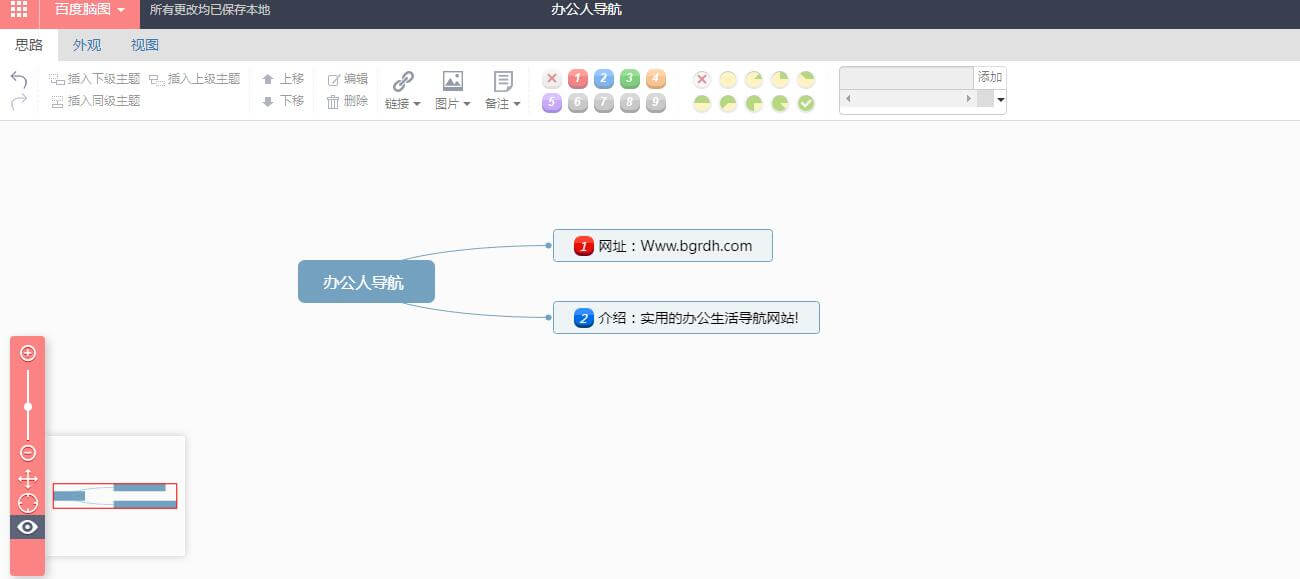Click the 添加 button
The height and width of the screenshot is (579, 1300).
pyautogui.click(x=990, y=77)
